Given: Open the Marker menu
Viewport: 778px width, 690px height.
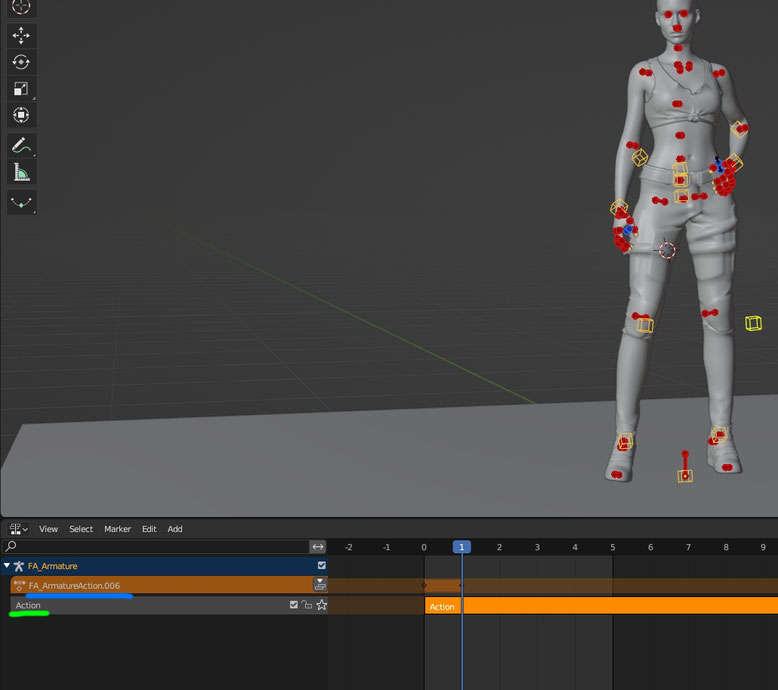Looking at the screenshot, I should [117, 529].
